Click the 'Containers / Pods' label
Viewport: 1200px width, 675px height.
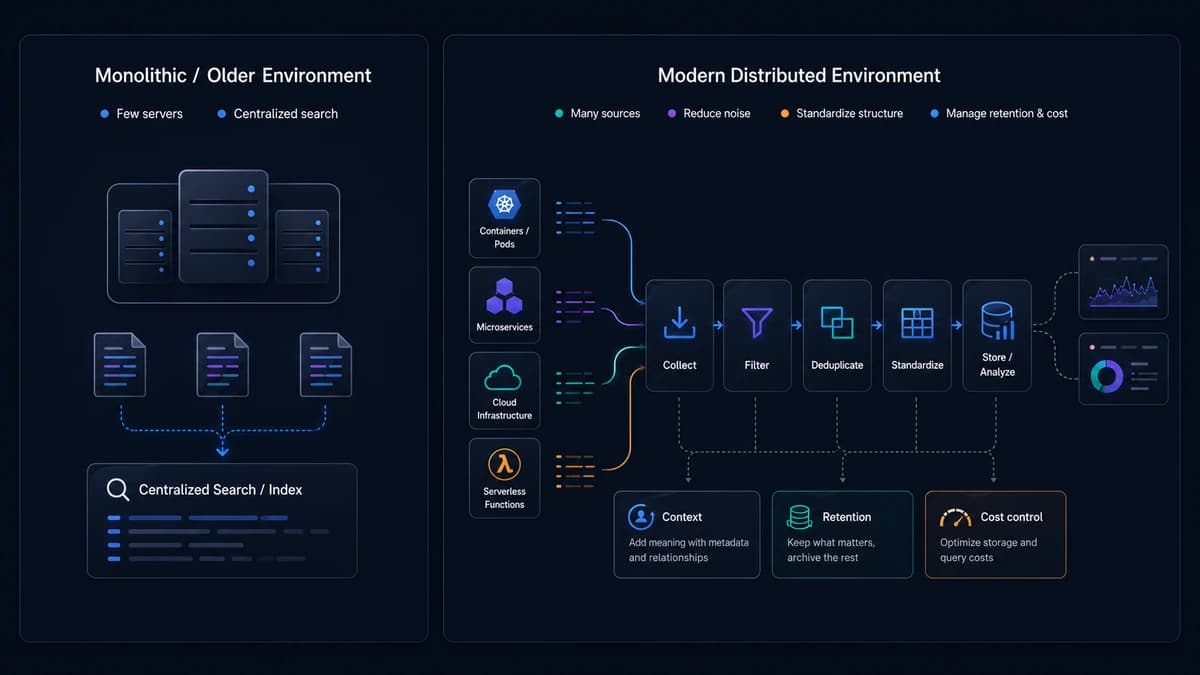coord(504,238)
